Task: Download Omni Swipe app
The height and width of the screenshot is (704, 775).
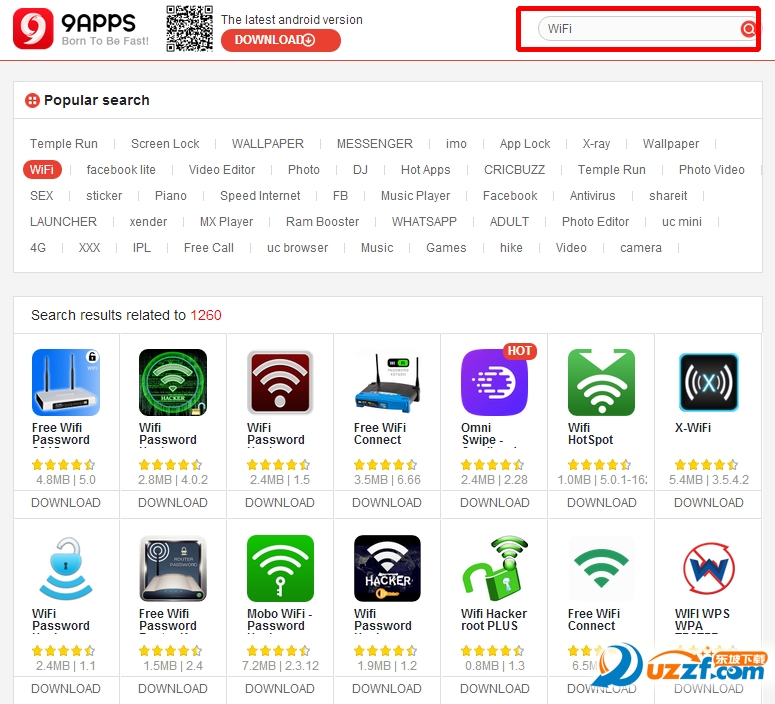Action: pos(495,503)
